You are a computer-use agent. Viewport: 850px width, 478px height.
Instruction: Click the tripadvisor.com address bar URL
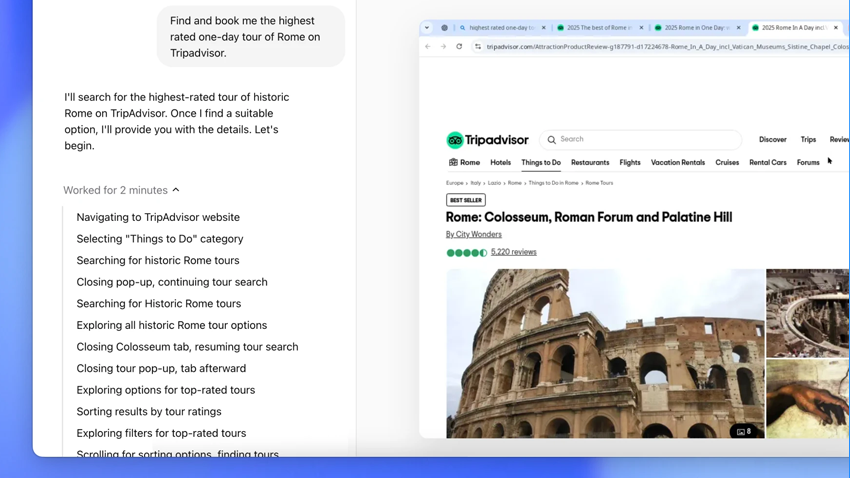click(x=667, y=47)
